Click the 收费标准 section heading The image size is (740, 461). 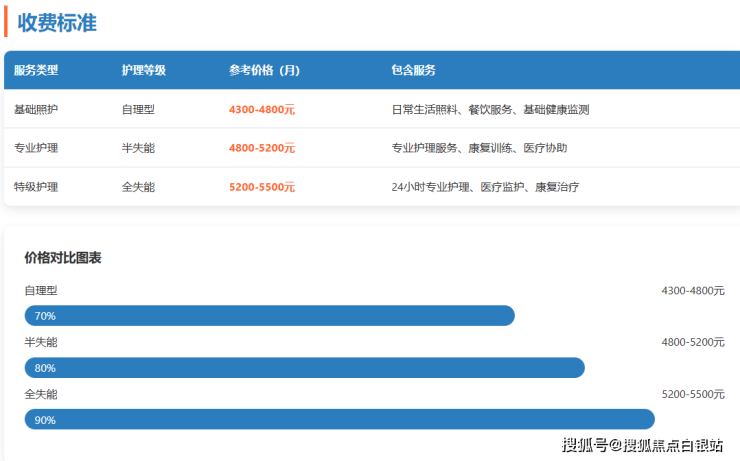[57, 22]
